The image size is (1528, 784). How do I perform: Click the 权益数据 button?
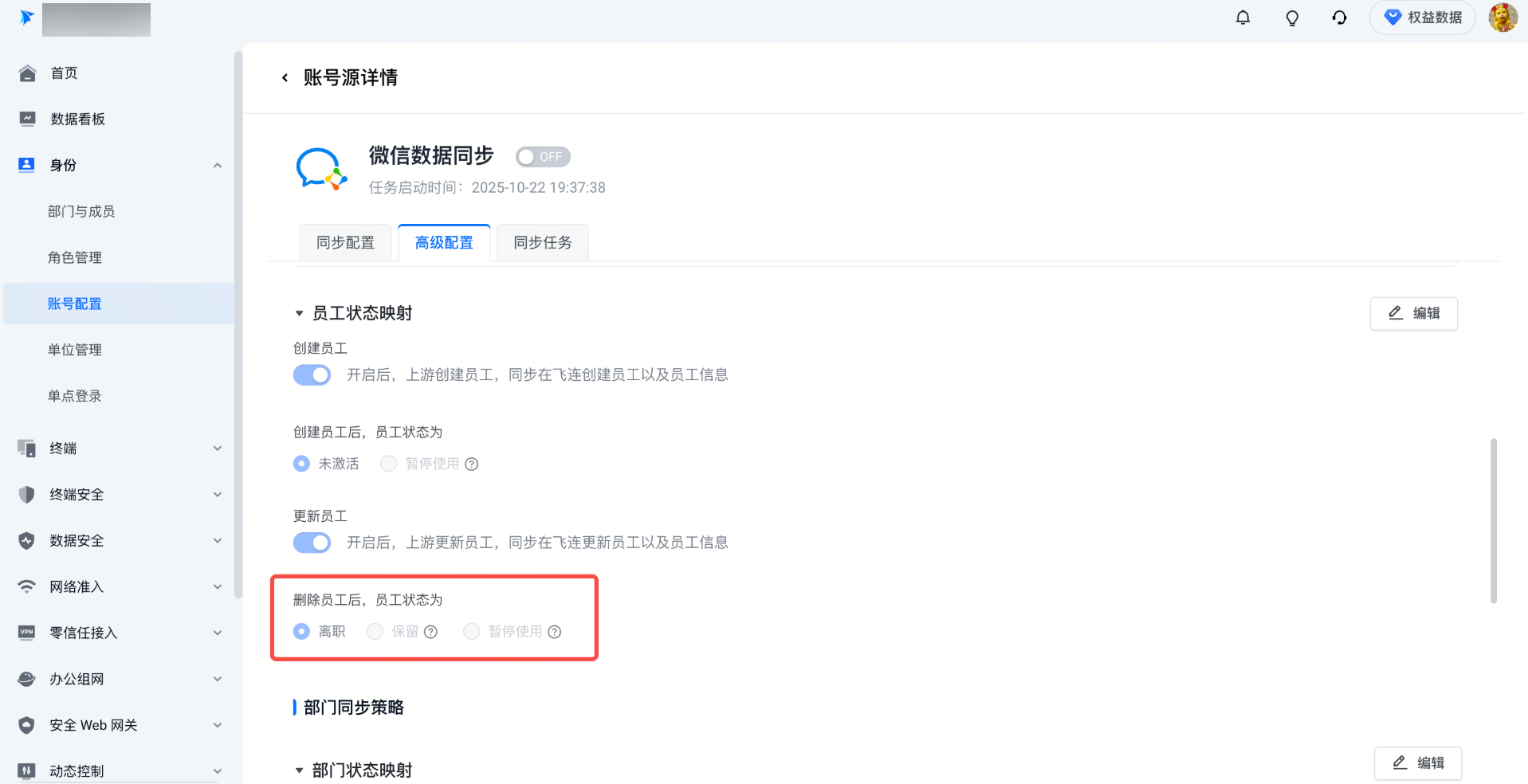pyautogui.click(x=1423, y=18)
